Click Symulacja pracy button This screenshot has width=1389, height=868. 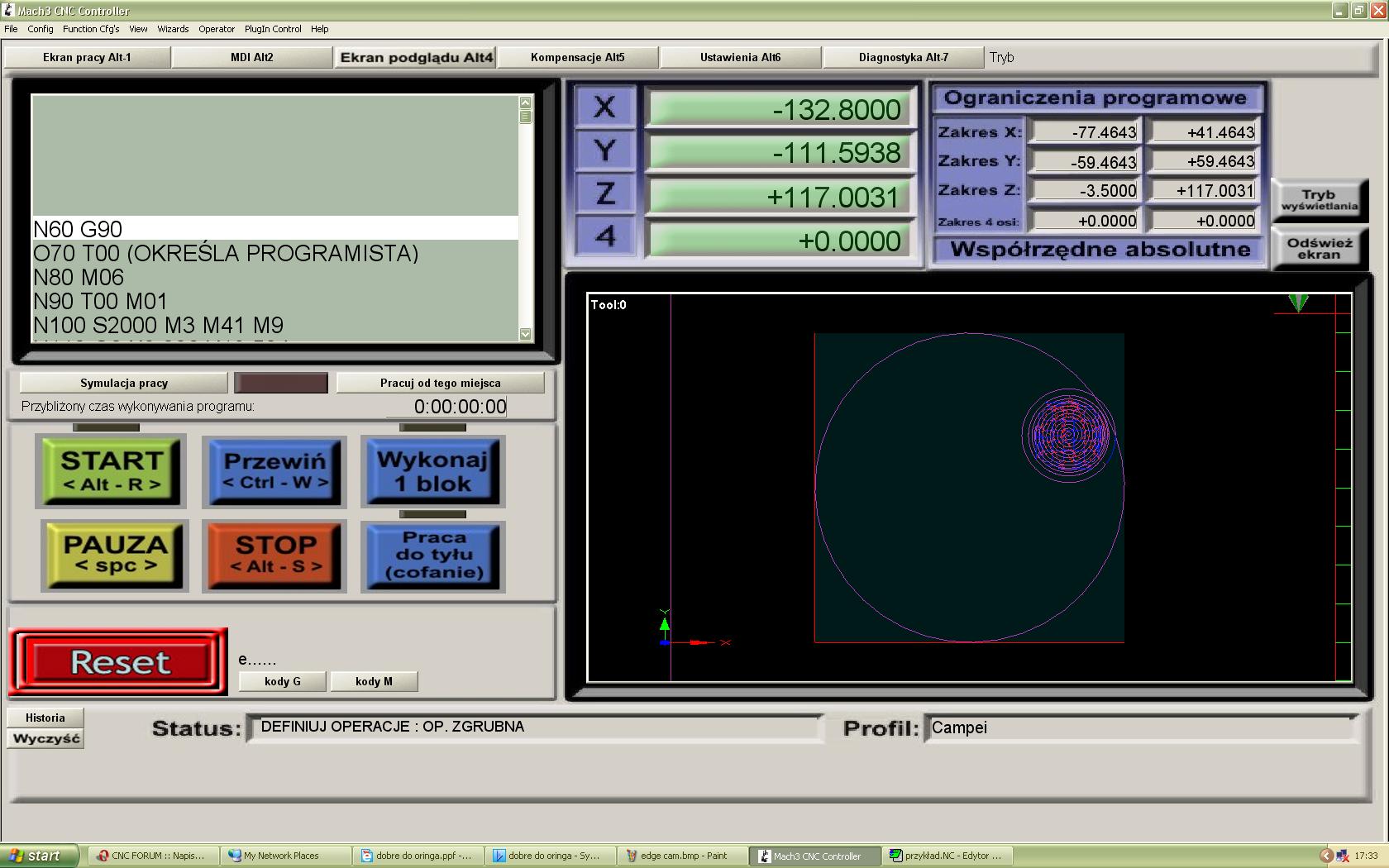pos(124,383)
